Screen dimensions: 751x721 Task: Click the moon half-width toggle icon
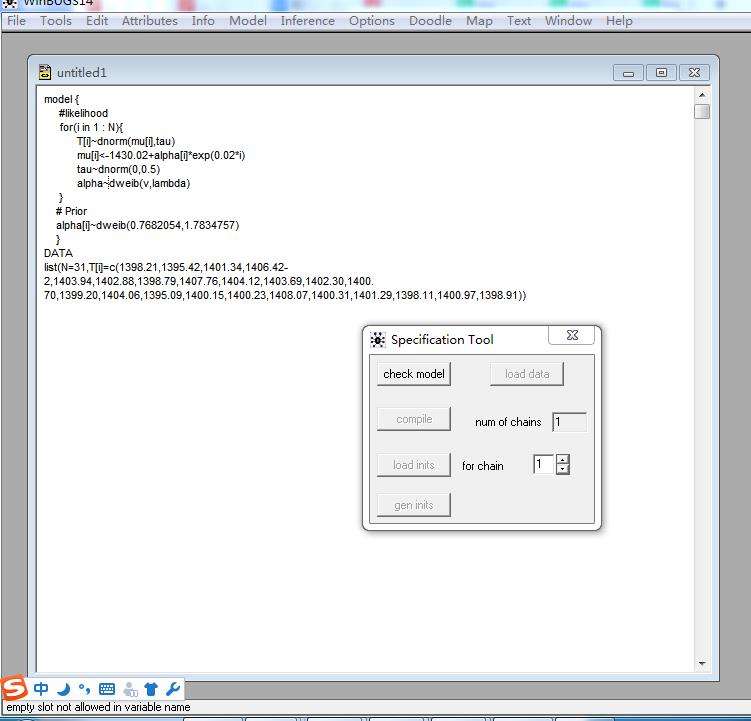point(63,689)
